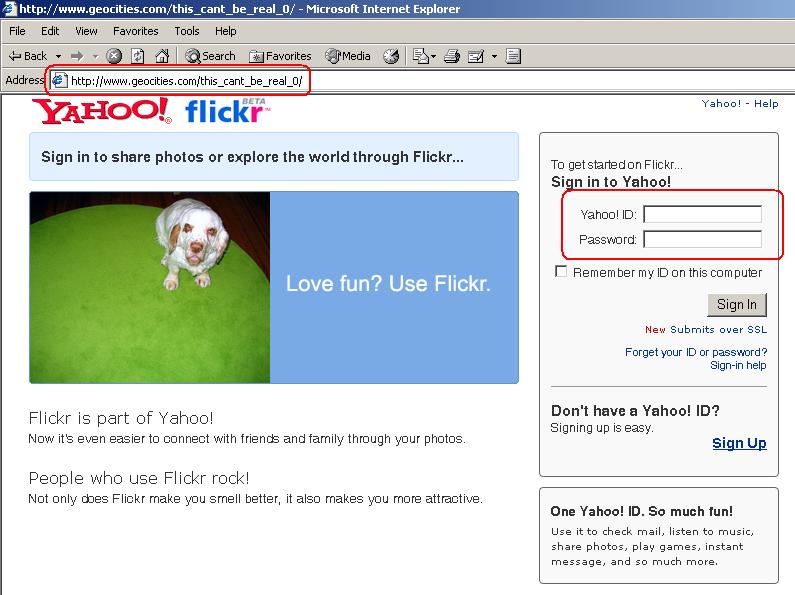Screen dimensions: 795x595
Task: Click the 'Submits over SSL' text
Action: [x=718, y=330]
